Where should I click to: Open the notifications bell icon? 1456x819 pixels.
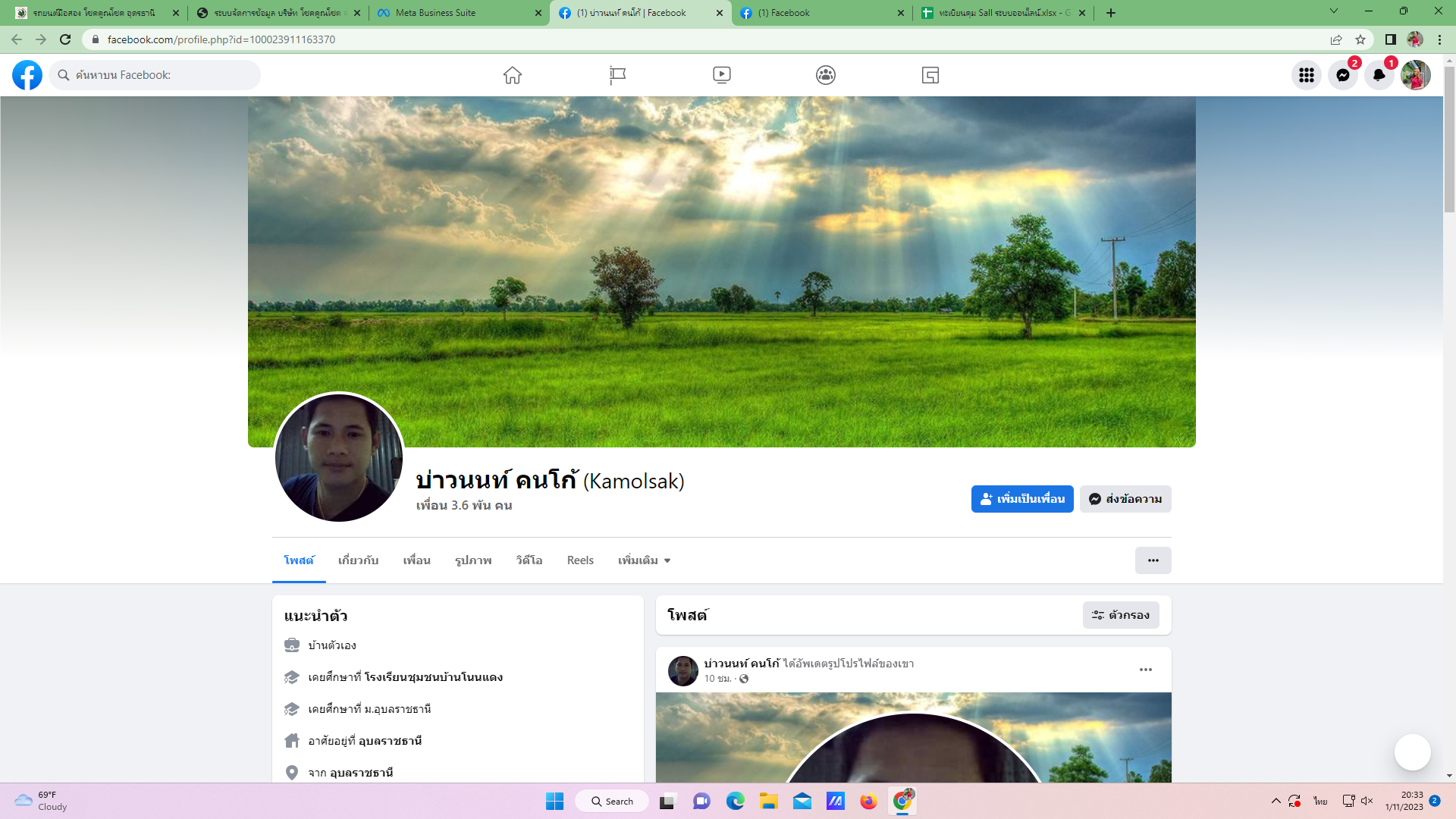1379,75
